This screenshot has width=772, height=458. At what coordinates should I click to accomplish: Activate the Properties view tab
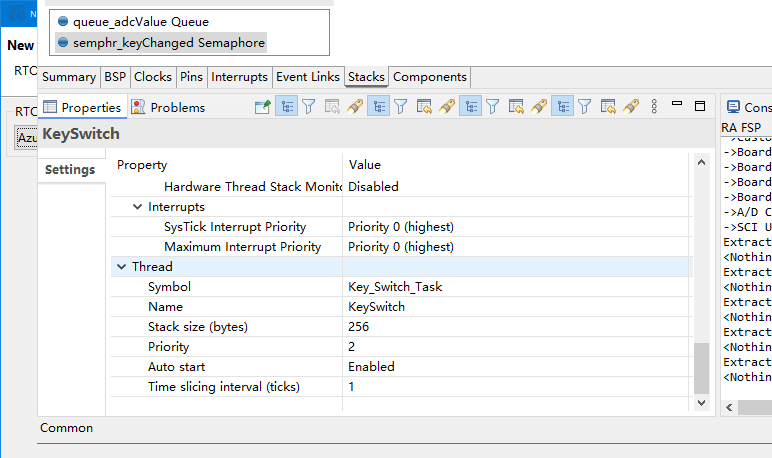click(x=82, y=107)
